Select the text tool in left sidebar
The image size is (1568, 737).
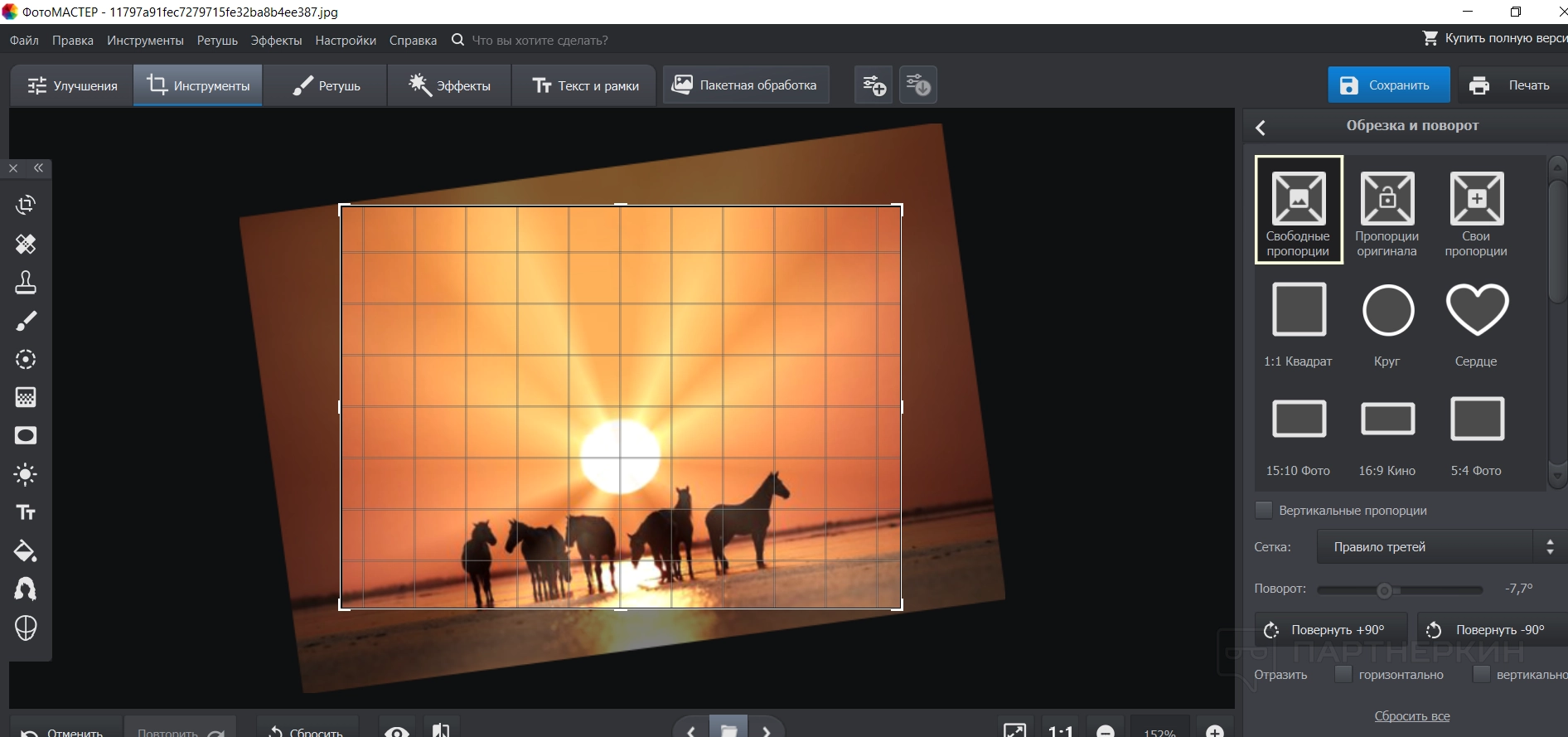pos(26,512)
